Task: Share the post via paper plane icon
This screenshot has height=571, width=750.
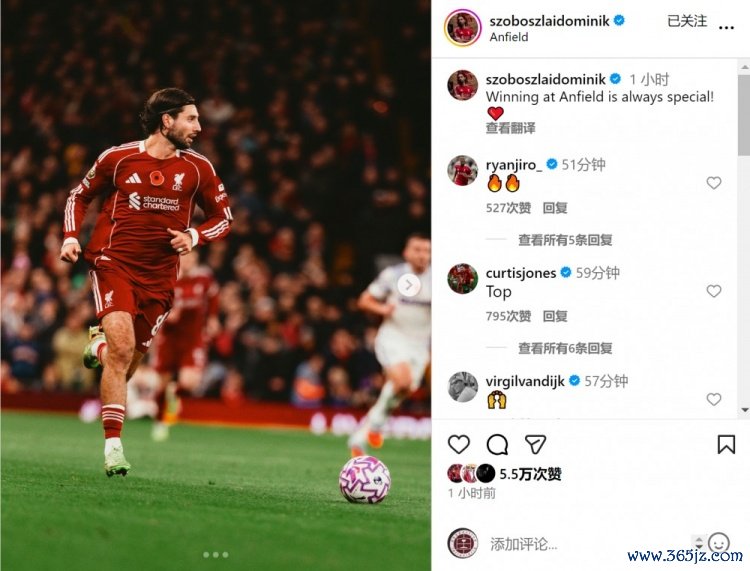Action: [x=535, y=444]
